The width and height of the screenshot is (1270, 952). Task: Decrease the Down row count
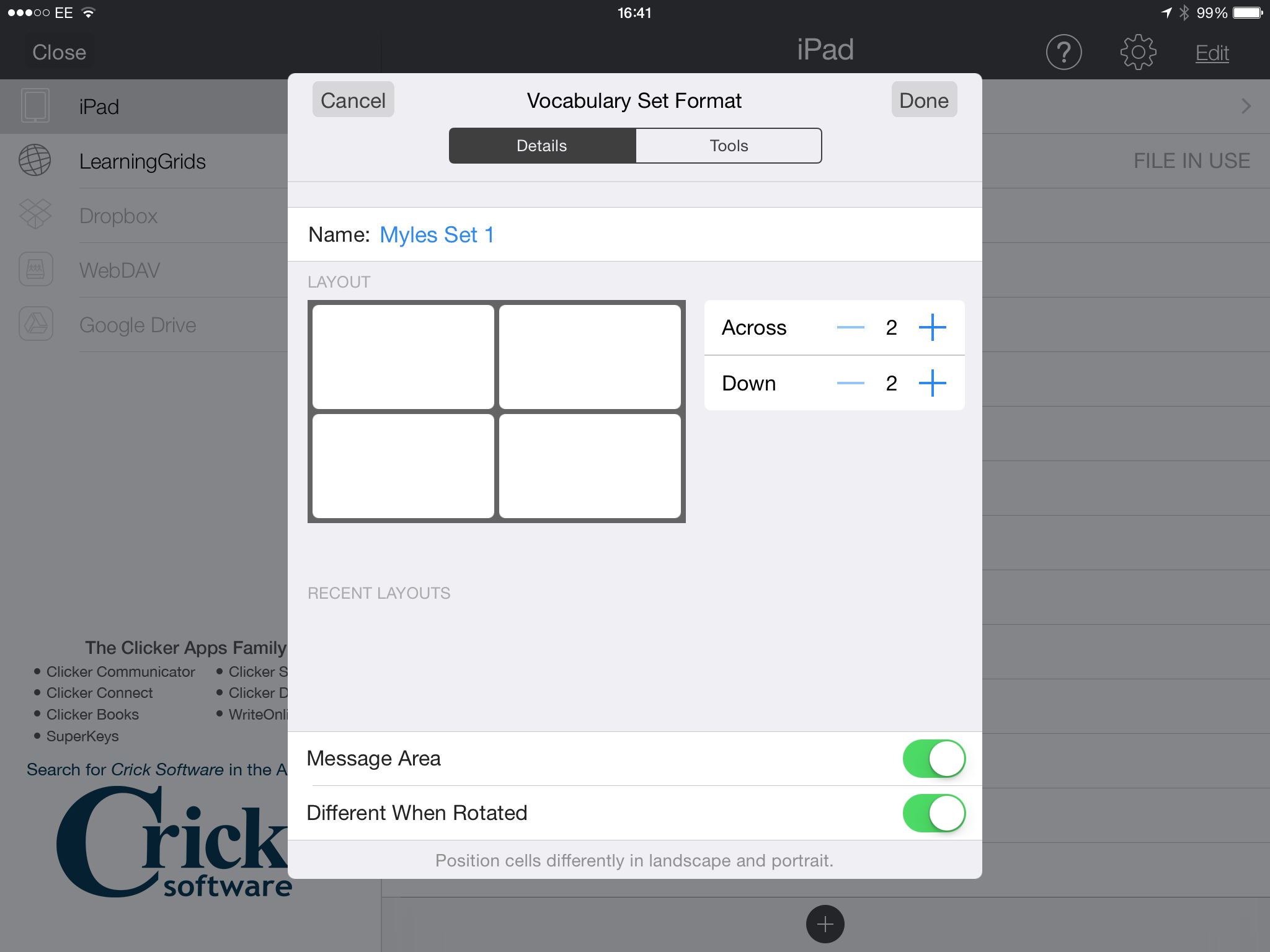point(850,383)
